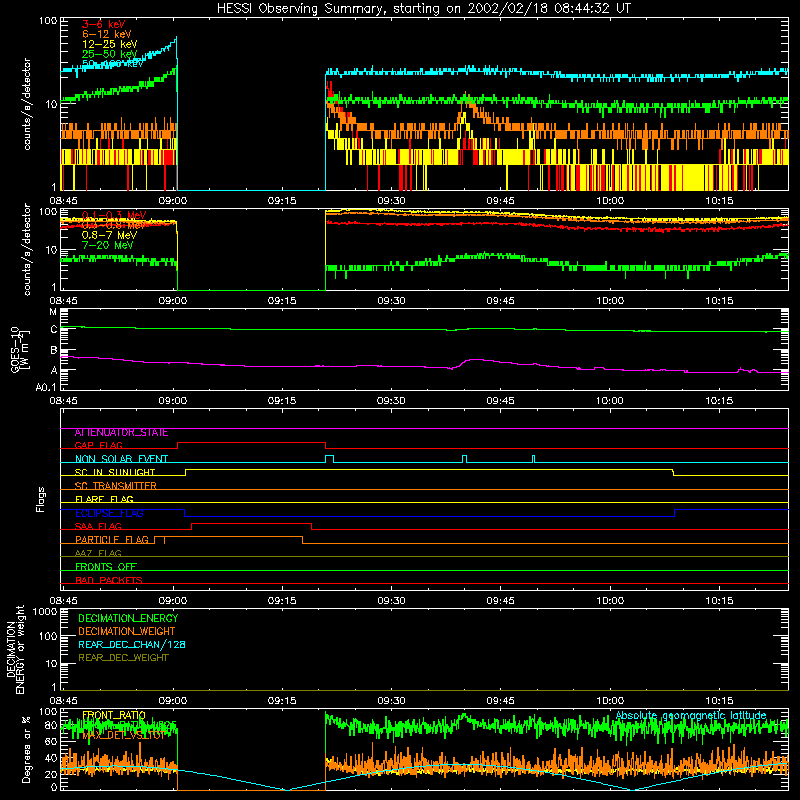Select the orange MAX_DET_VS_TOT legend label

123,736
